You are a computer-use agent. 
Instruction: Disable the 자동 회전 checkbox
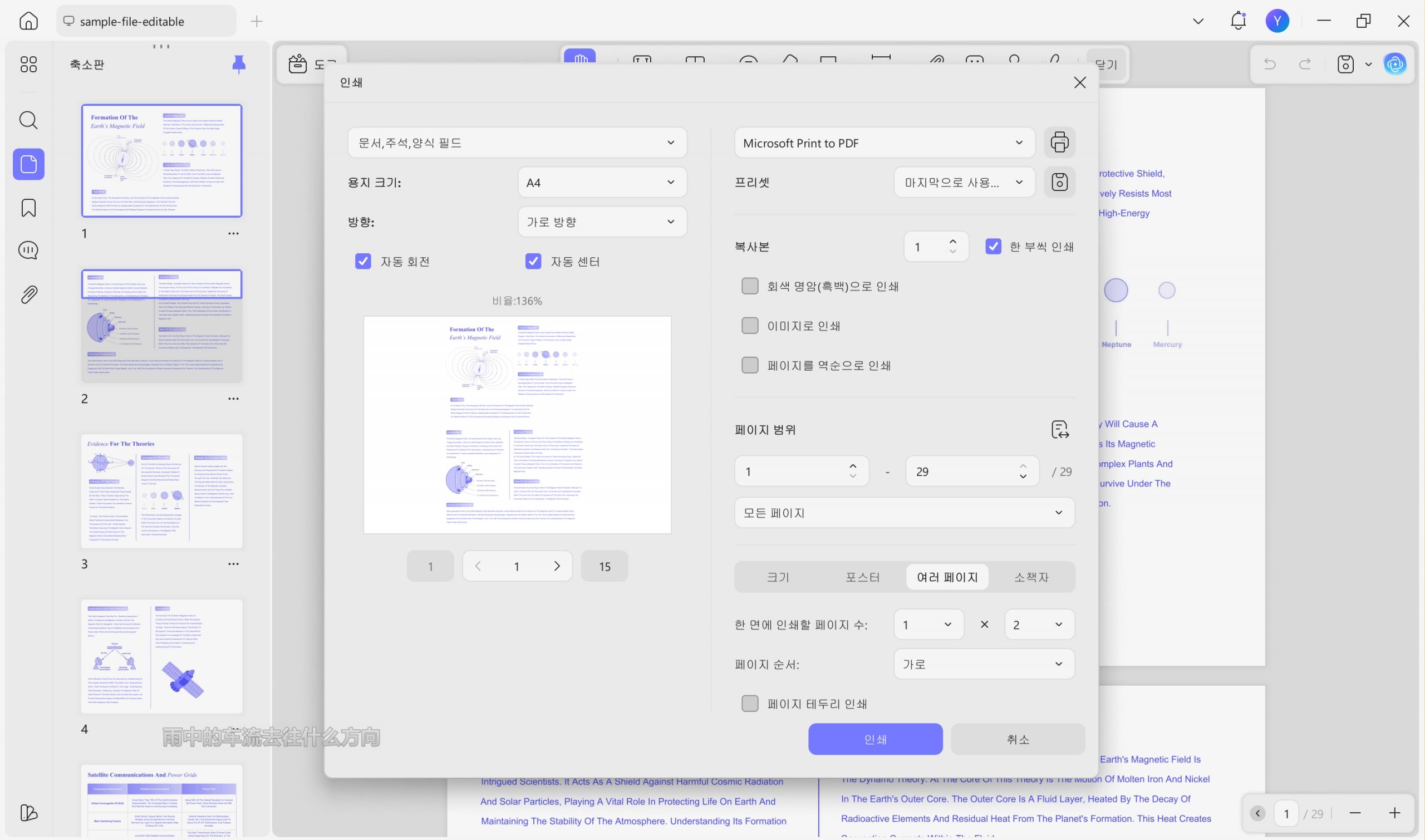(x=363, y=261)
